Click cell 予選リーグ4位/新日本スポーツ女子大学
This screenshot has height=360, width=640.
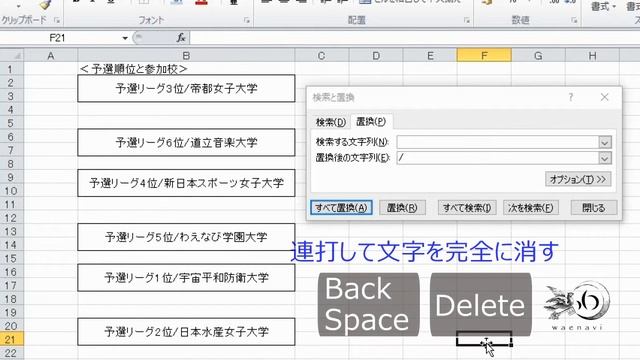click(x=186, y=183)
